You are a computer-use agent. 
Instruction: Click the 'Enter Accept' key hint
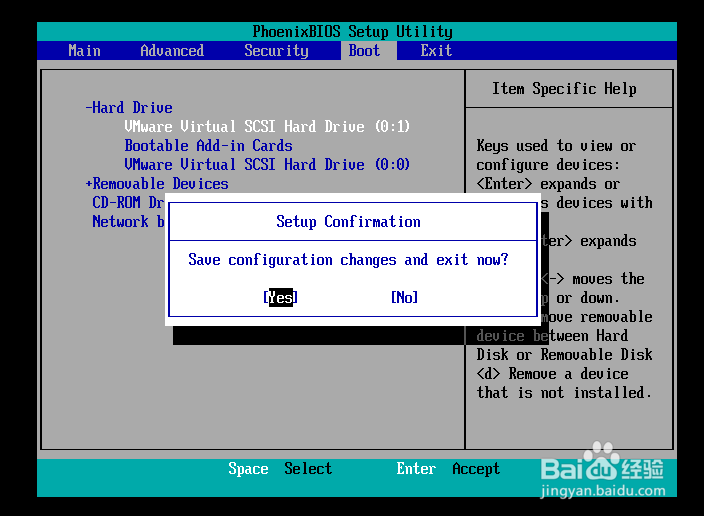click(448, 469)
